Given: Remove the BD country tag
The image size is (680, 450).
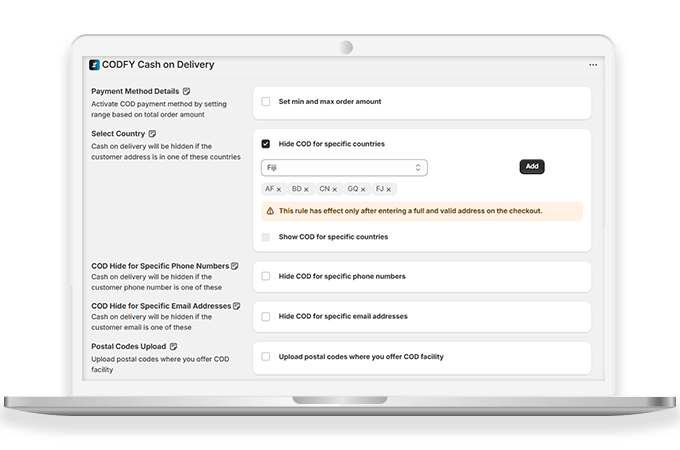Looking at the screenshot, I should (307, 189).
